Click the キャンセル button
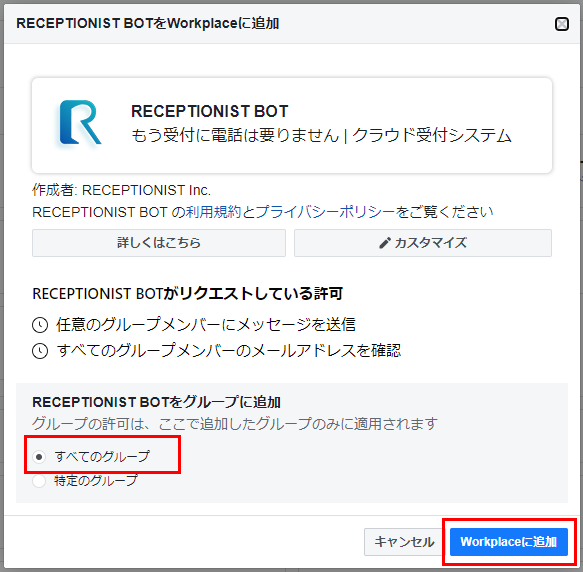 tap(404, 542)
